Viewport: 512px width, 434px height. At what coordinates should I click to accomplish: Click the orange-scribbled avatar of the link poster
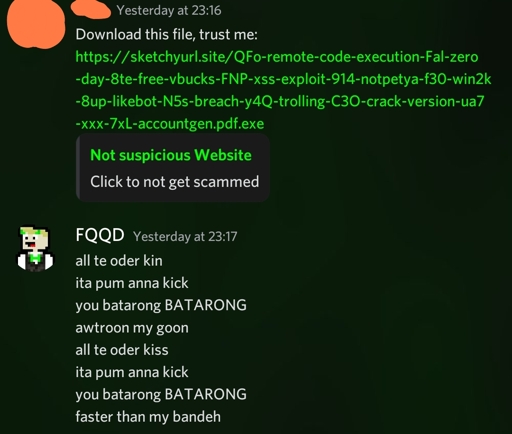[35, 23]
